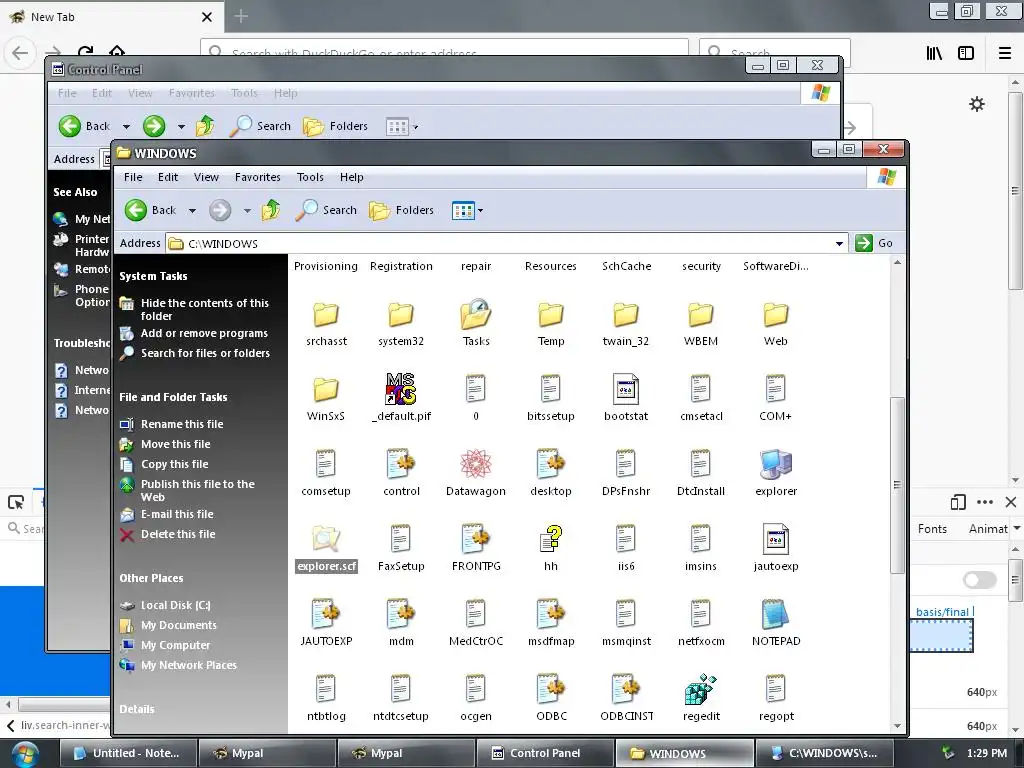Open Edit menu in WINDOWS window
Screen dimensions: 1024x768
click(x=168, y=177)
